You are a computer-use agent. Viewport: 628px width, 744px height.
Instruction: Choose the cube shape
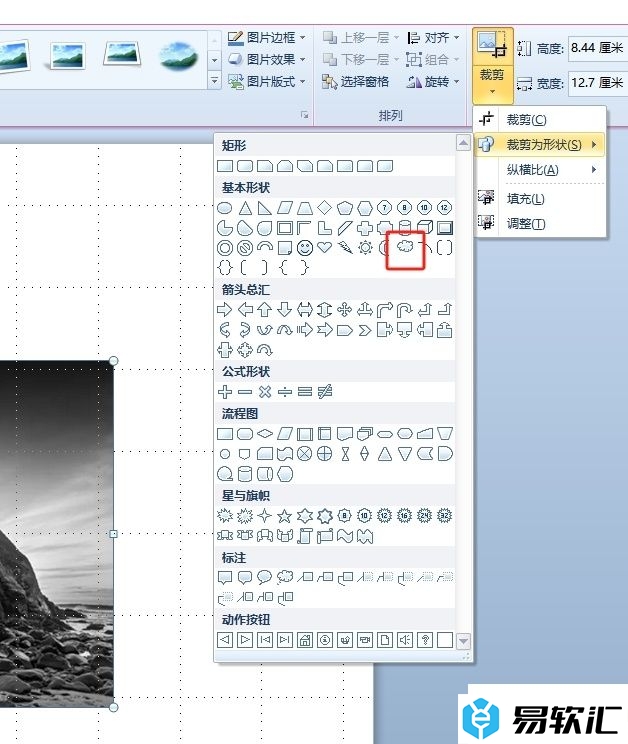coord(425,228)
